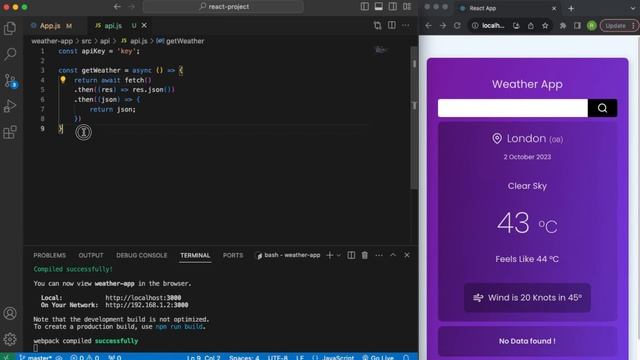Screen dimensions: 640x360
Task: Split the terminal pane
Action: pos(351,255)
